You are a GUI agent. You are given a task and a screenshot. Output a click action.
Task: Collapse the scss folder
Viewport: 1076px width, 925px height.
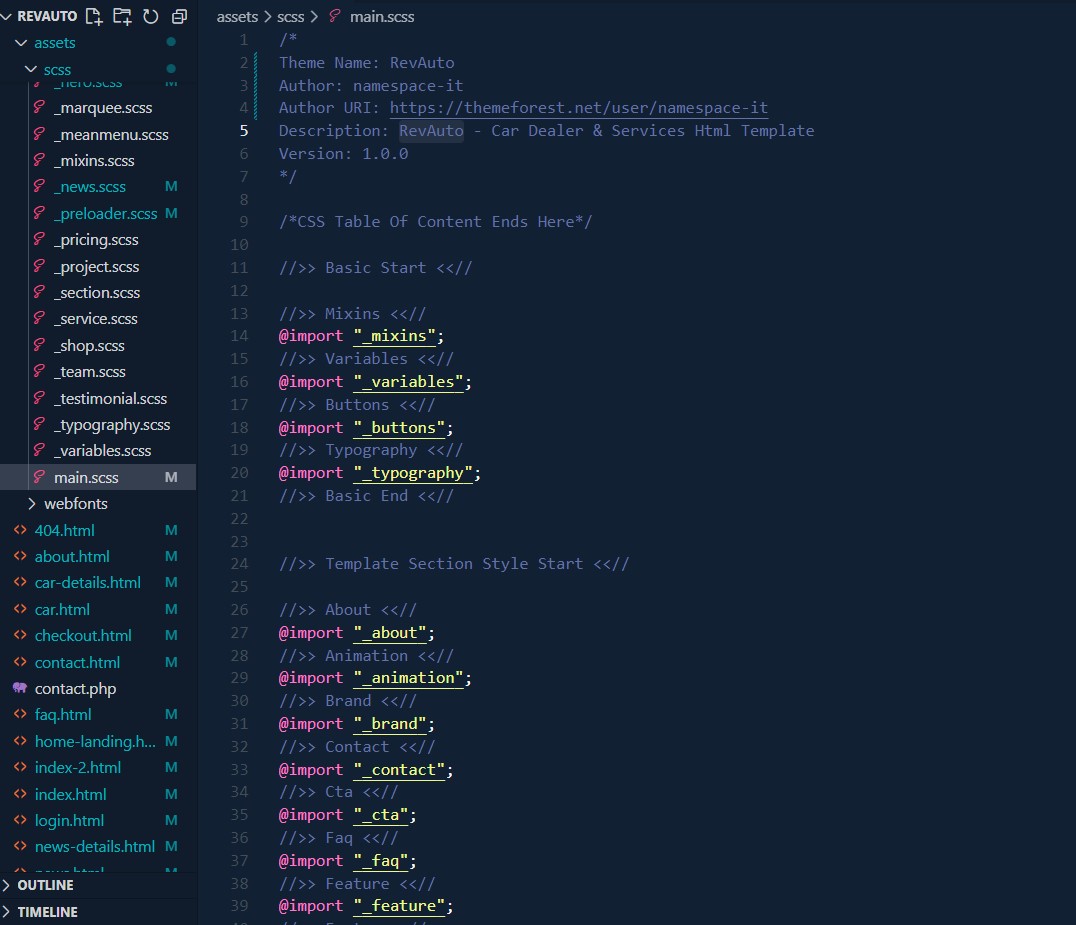32,70
